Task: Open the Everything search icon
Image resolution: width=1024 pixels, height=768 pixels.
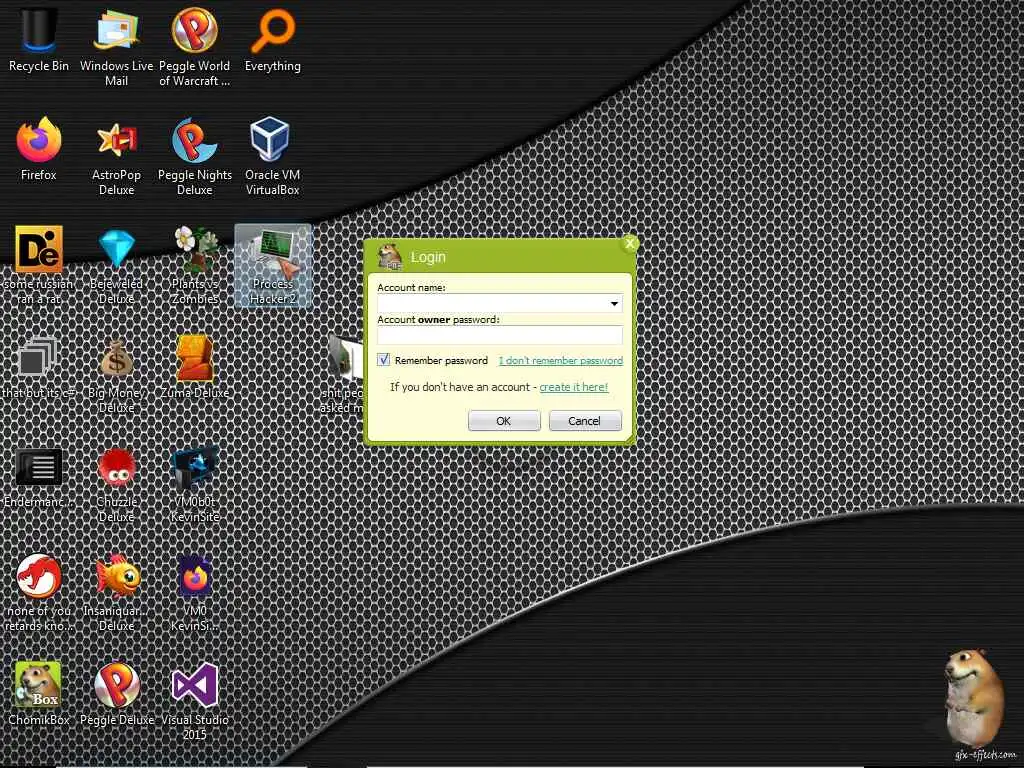Action: point(273,40)
